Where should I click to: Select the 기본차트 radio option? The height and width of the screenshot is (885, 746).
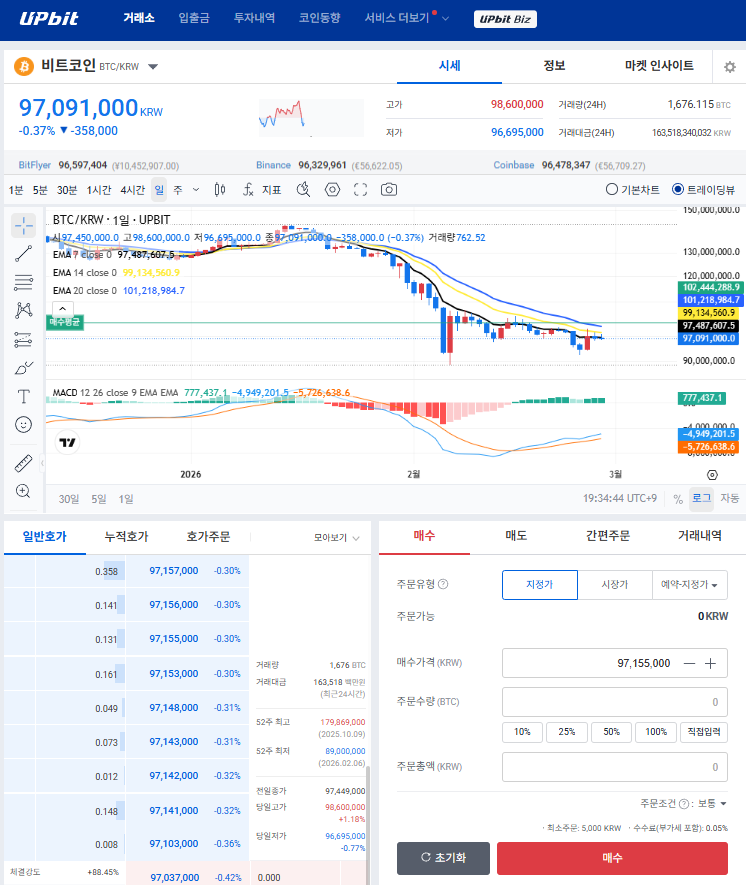pos(633,190)
